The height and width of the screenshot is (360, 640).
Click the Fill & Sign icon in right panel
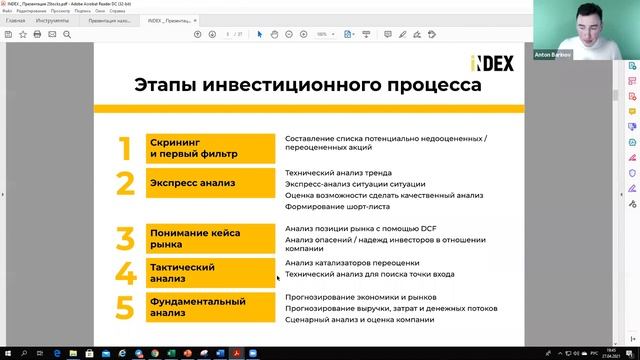pyautogui.click(x=632, y=189)
